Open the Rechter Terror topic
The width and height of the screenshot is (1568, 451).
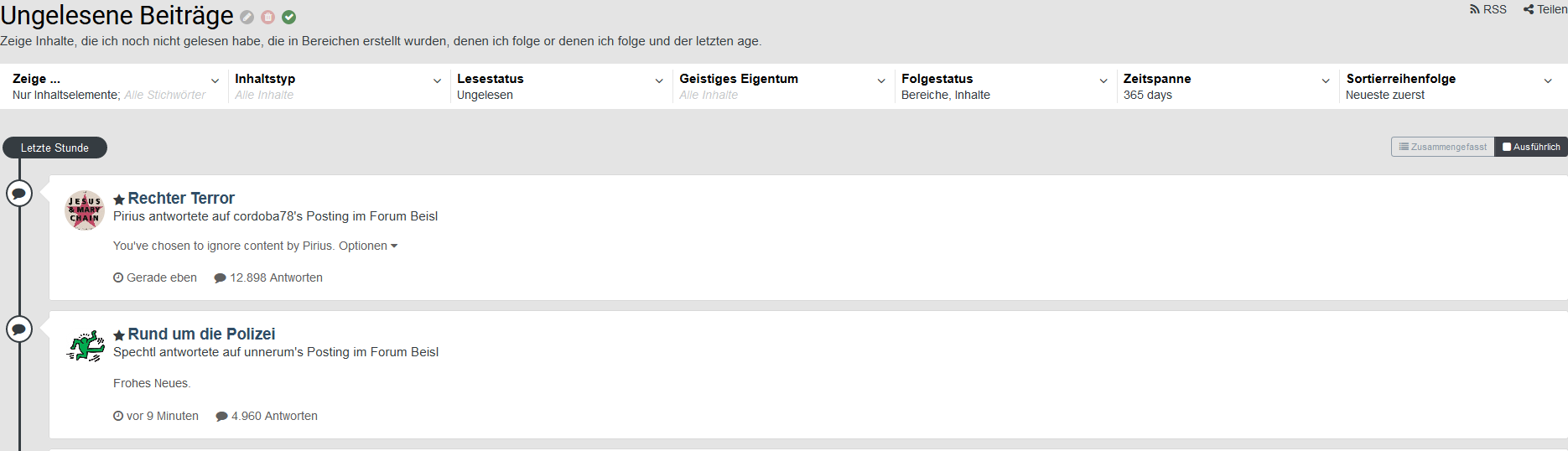[181, 199]
